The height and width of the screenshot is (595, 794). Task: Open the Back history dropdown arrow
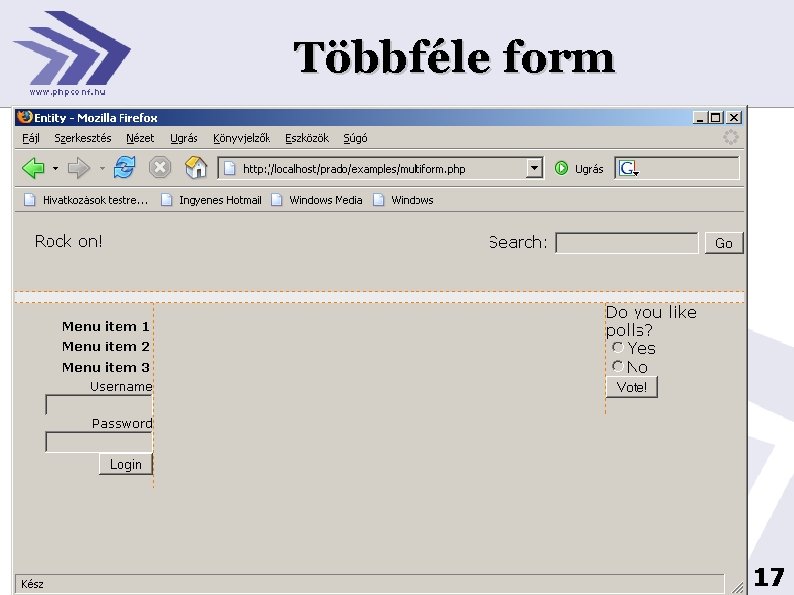(55, 168)
